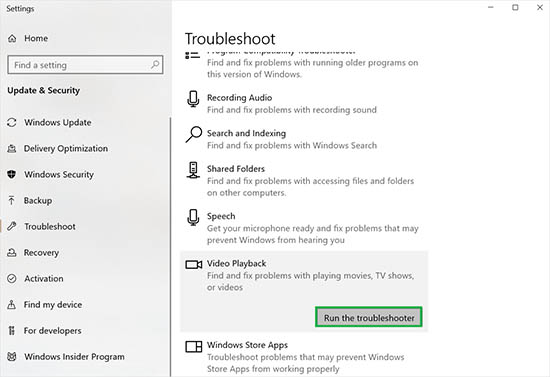Maximize the Settings window

coord(515,7)
